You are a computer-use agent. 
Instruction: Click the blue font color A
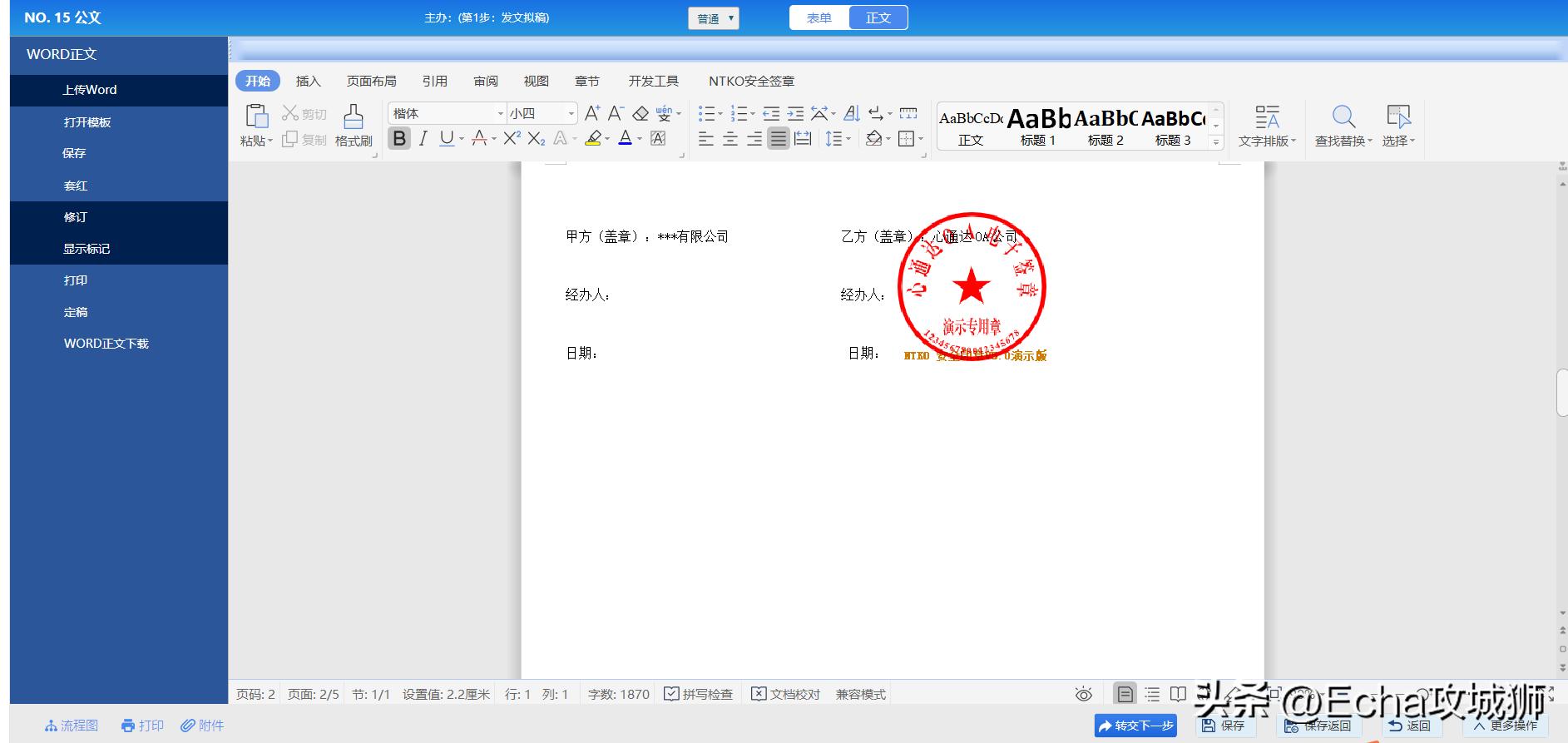pos(626,138)
